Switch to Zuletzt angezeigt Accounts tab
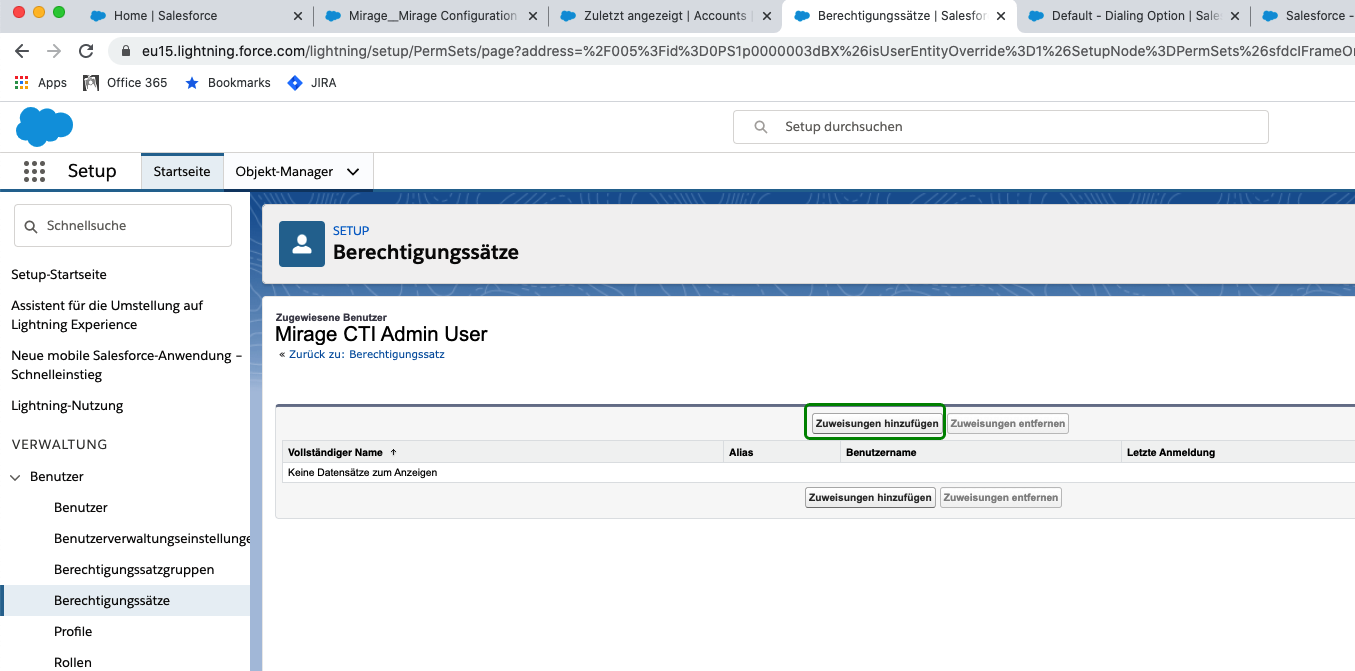Screen dimensions: 1355x671 coord(666,16)
